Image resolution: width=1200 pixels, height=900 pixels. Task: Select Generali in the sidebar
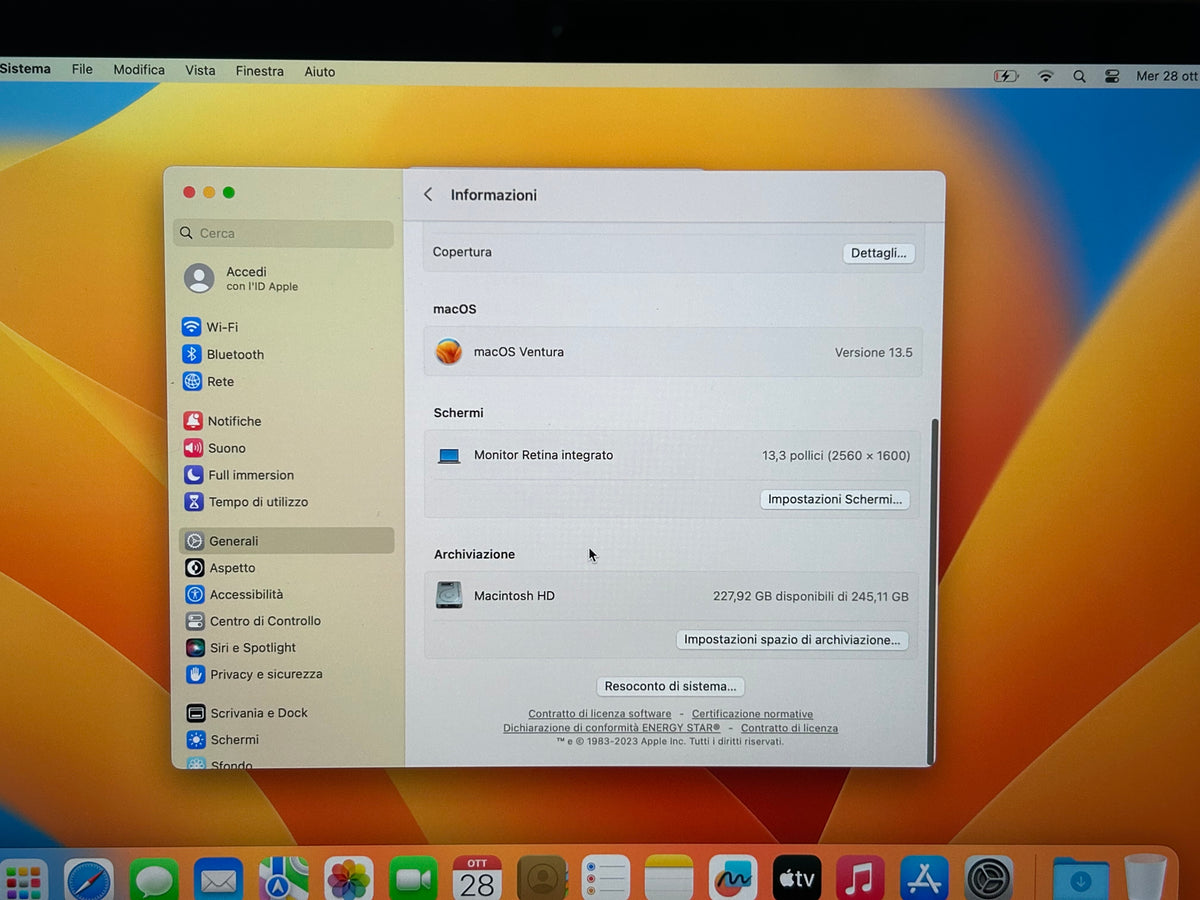[x=286, y=541]
